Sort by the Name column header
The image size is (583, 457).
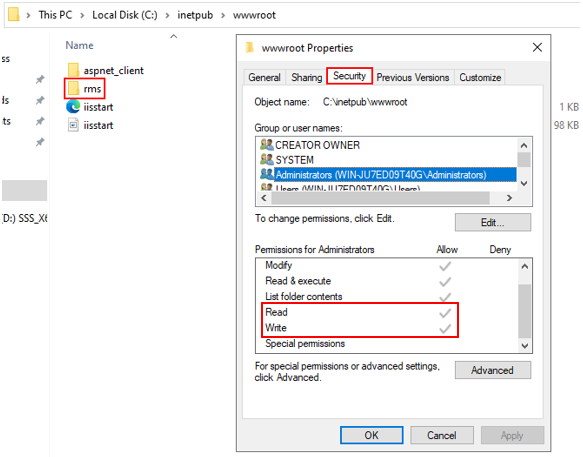[x=79, y=45]
